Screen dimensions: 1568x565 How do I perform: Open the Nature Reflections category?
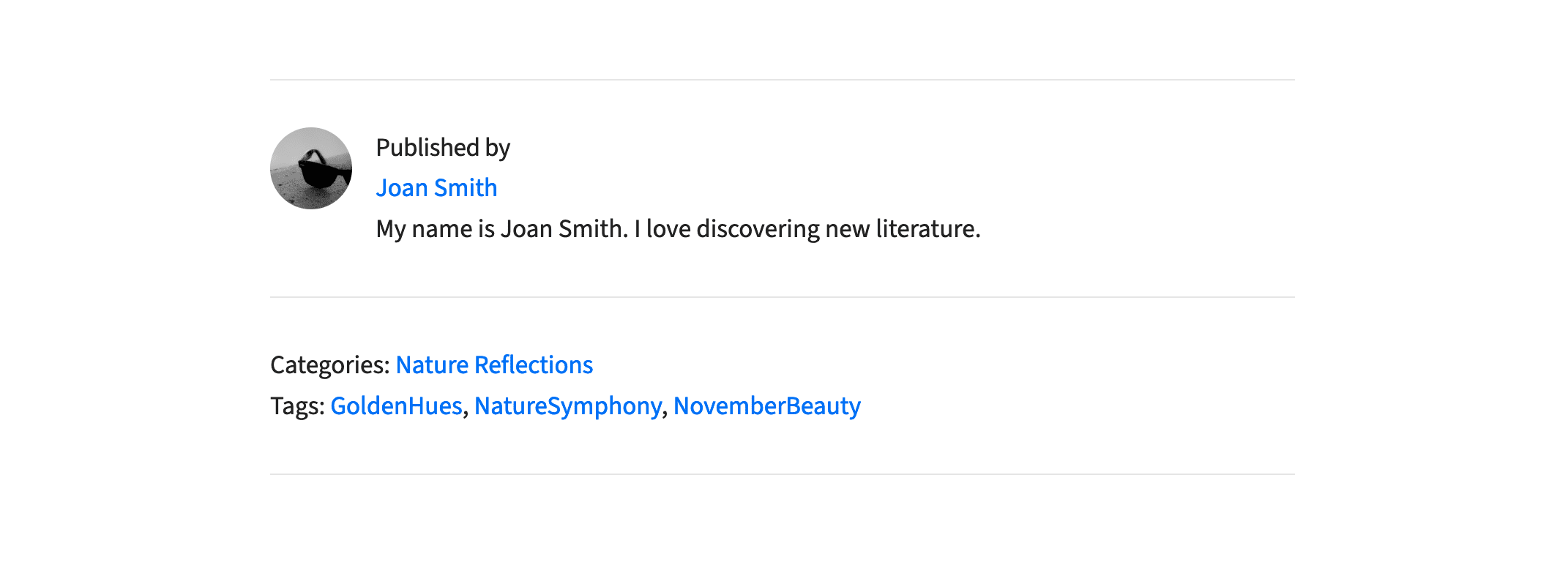click(x=494, y=364)
